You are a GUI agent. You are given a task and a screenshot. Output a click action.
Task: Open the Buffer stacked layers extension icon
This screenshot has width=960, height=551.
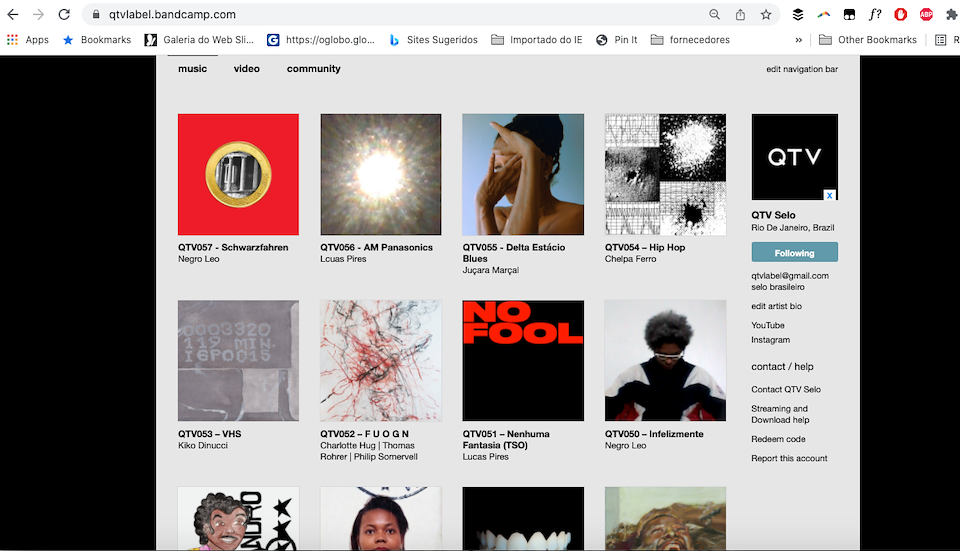[x=798, y=15]
